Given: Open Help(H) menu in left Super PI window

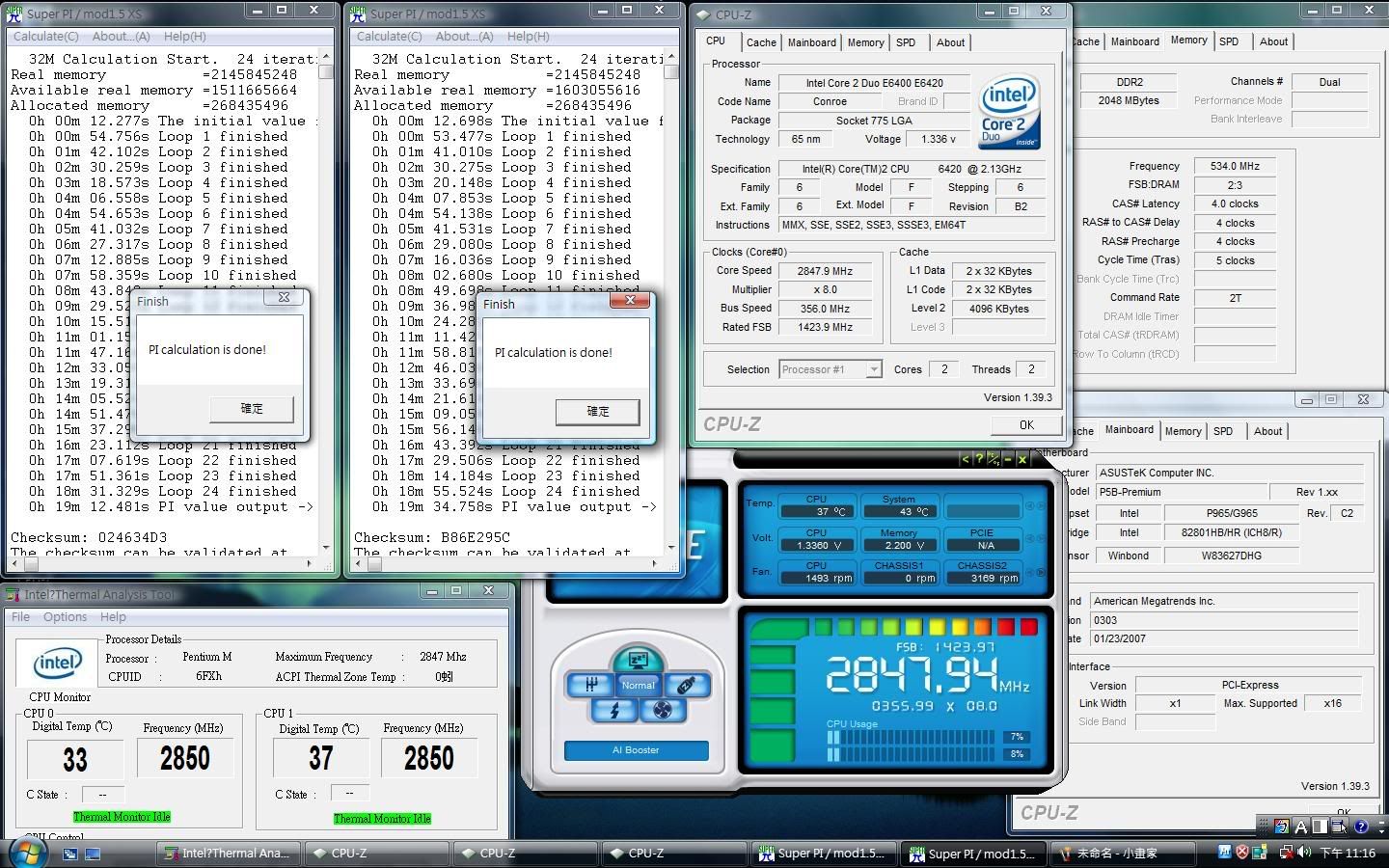Looking at the screenshot, I should [x=184, y=36].
